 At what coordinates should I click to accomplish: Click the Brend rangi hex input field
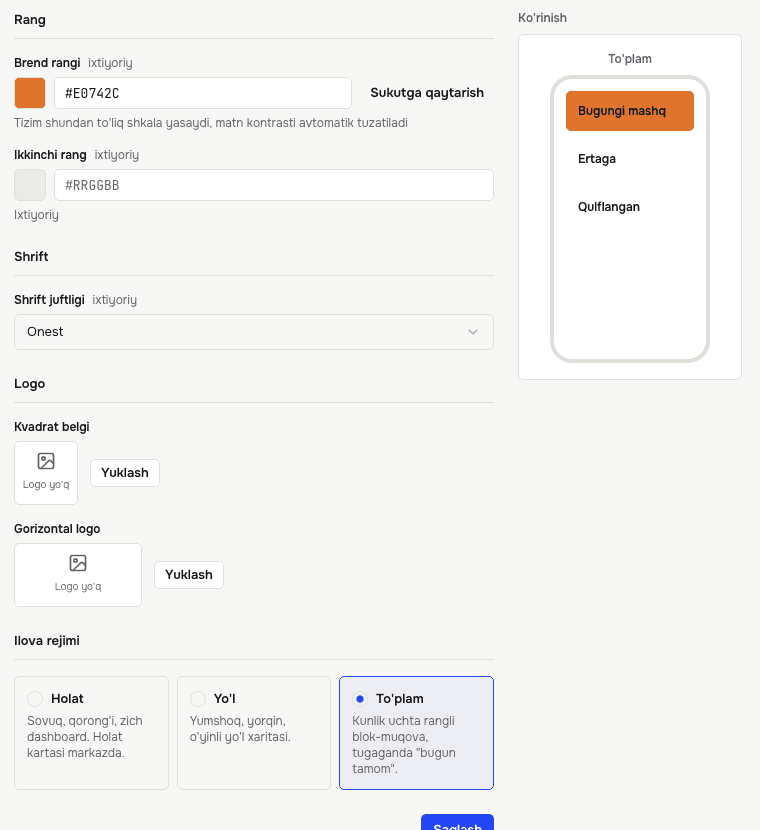click(x=203, y=93)
